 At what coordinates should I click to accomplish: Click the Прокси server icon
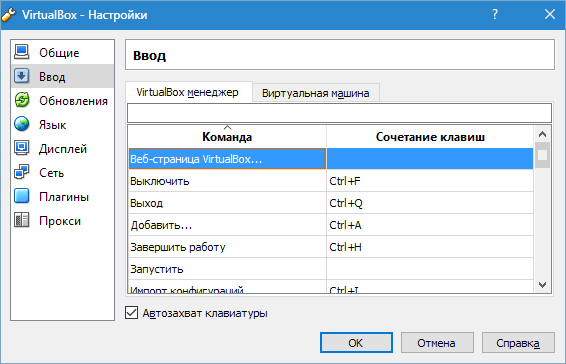(x=22, y=220)
